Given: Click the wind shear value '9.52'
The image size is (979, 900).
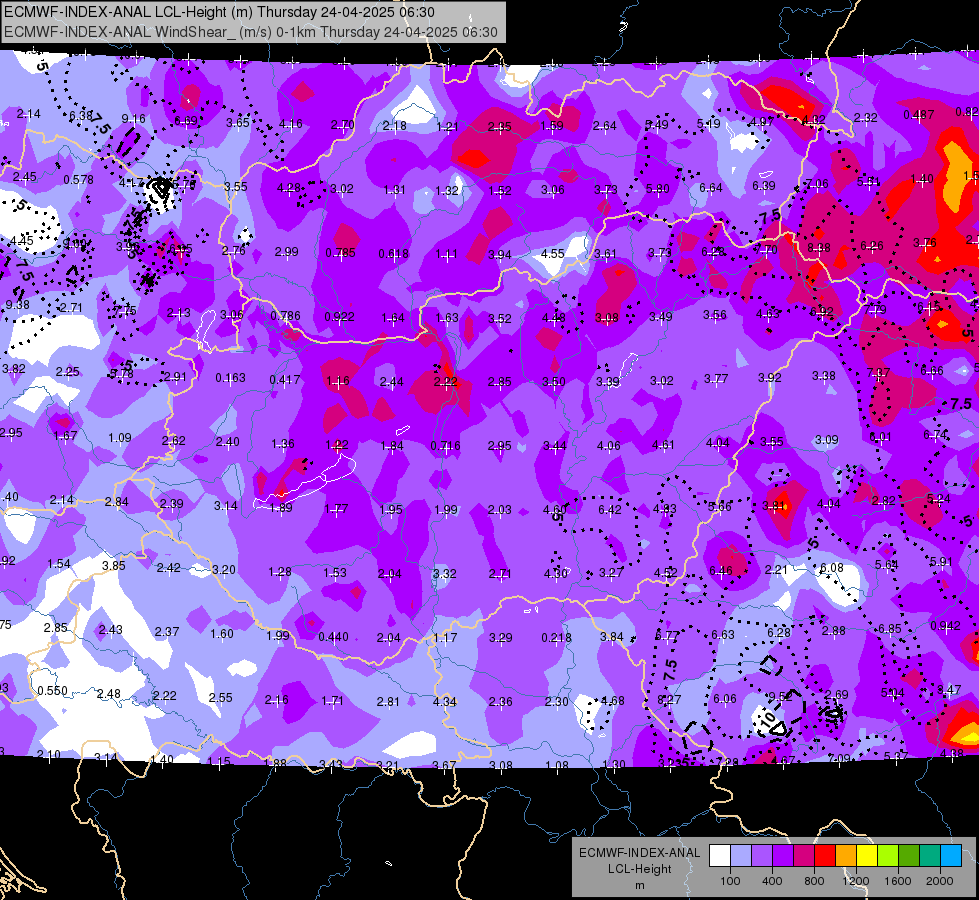Looking at the screenshot, I should 780,696.
